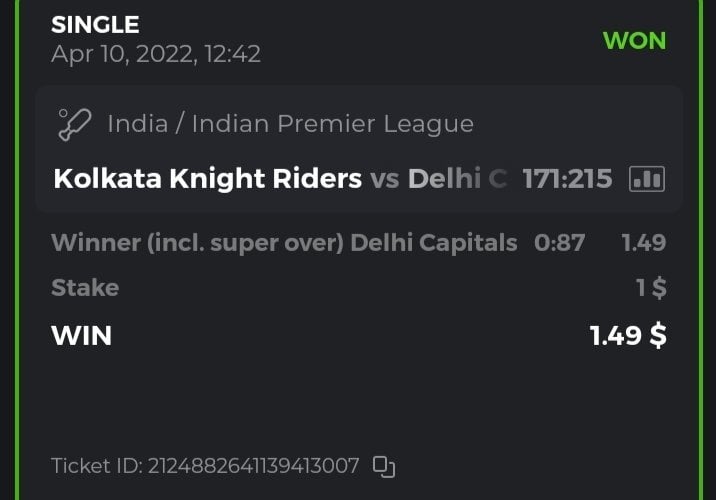This screenshot has width=716, height=500.
Task: Click the Stake label
Action: tap(85, 288)
